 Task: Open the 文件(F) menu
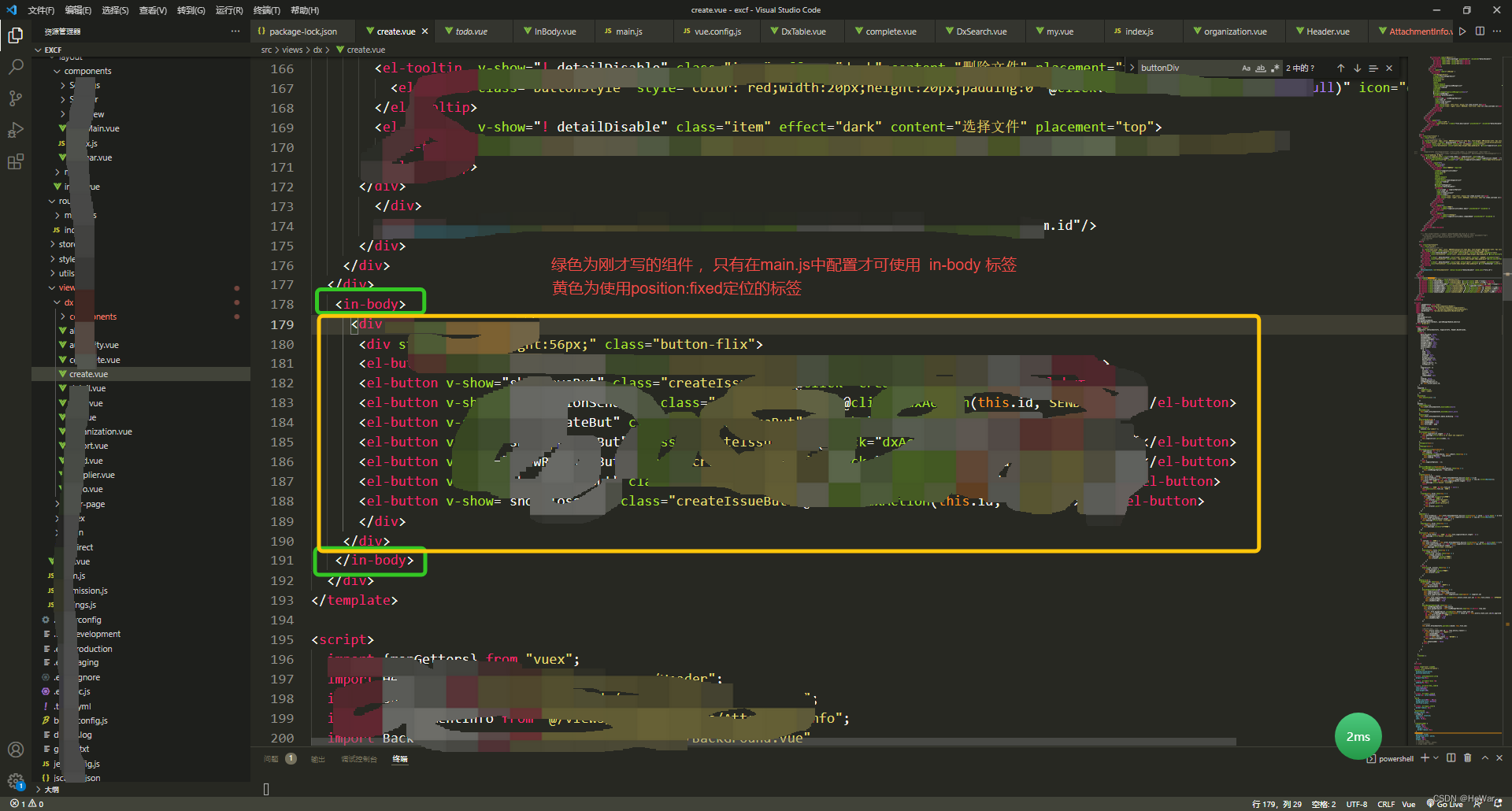[x=41, y=10]
